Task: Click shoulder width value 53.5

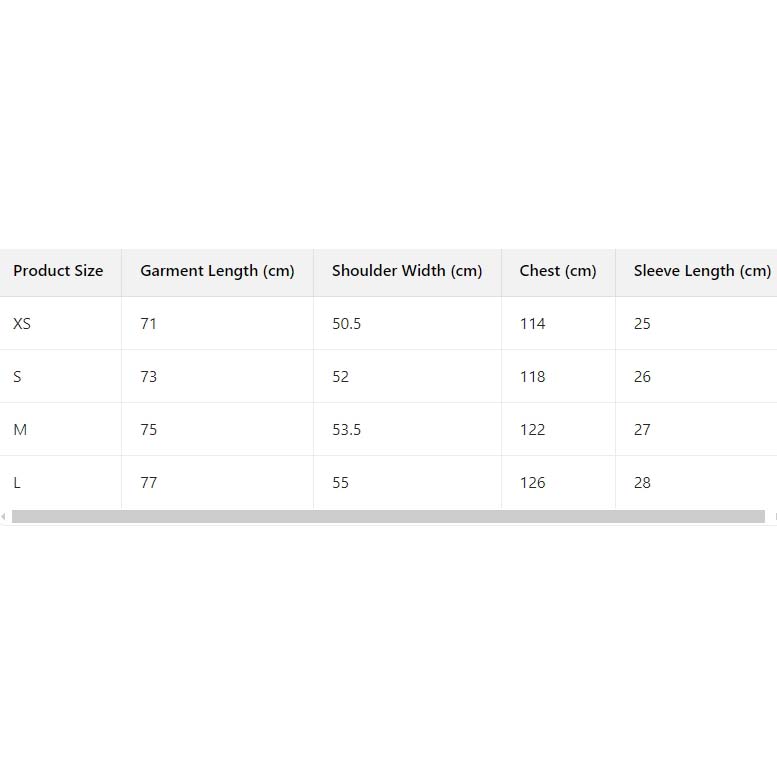Action: point(346,430)
